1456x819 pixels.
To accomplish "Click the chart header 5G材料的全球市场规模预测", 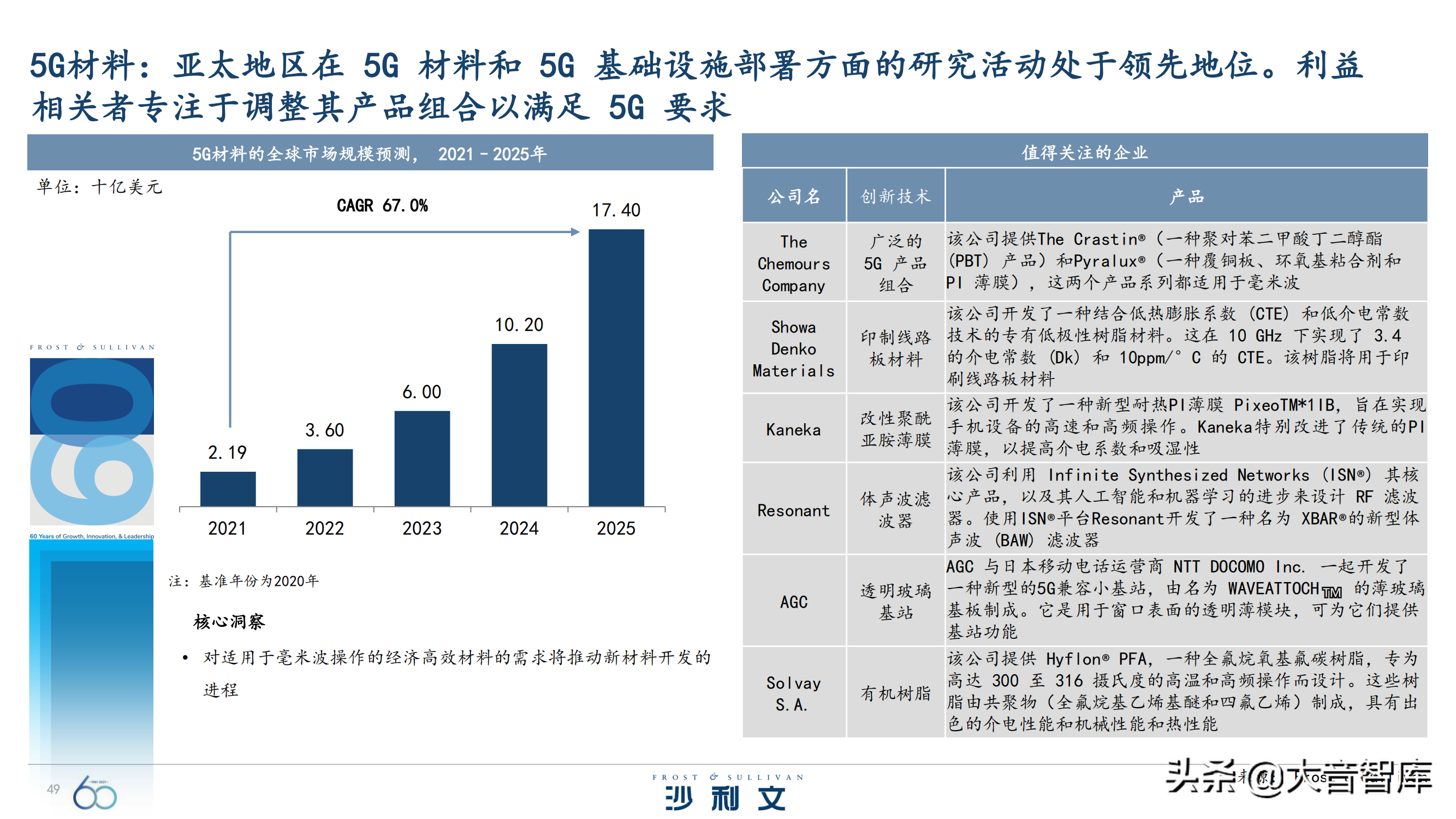I will click(370, 153).
